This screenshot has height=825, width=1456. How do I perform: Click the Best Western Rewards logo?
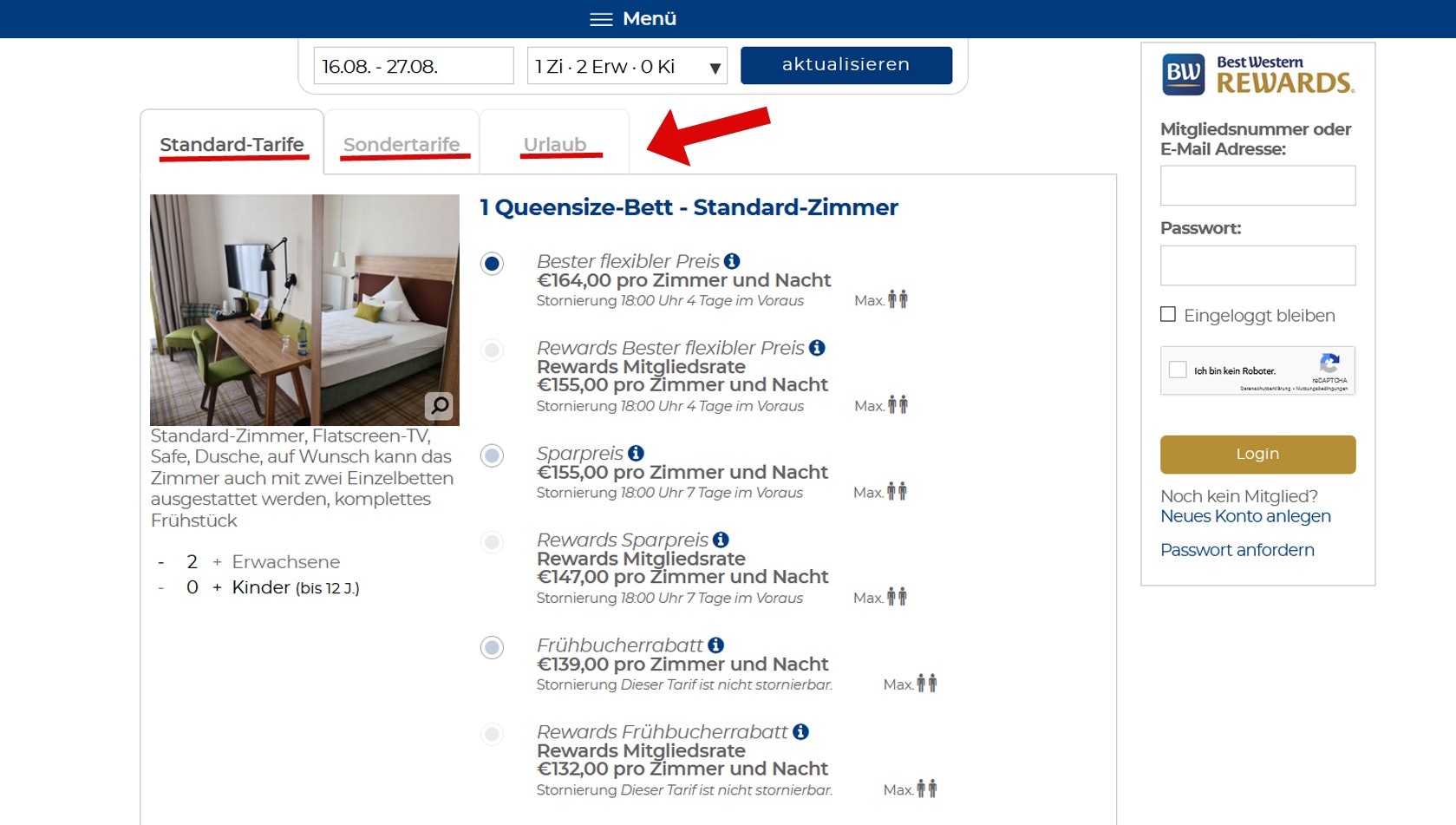[x=1257, y=75]
